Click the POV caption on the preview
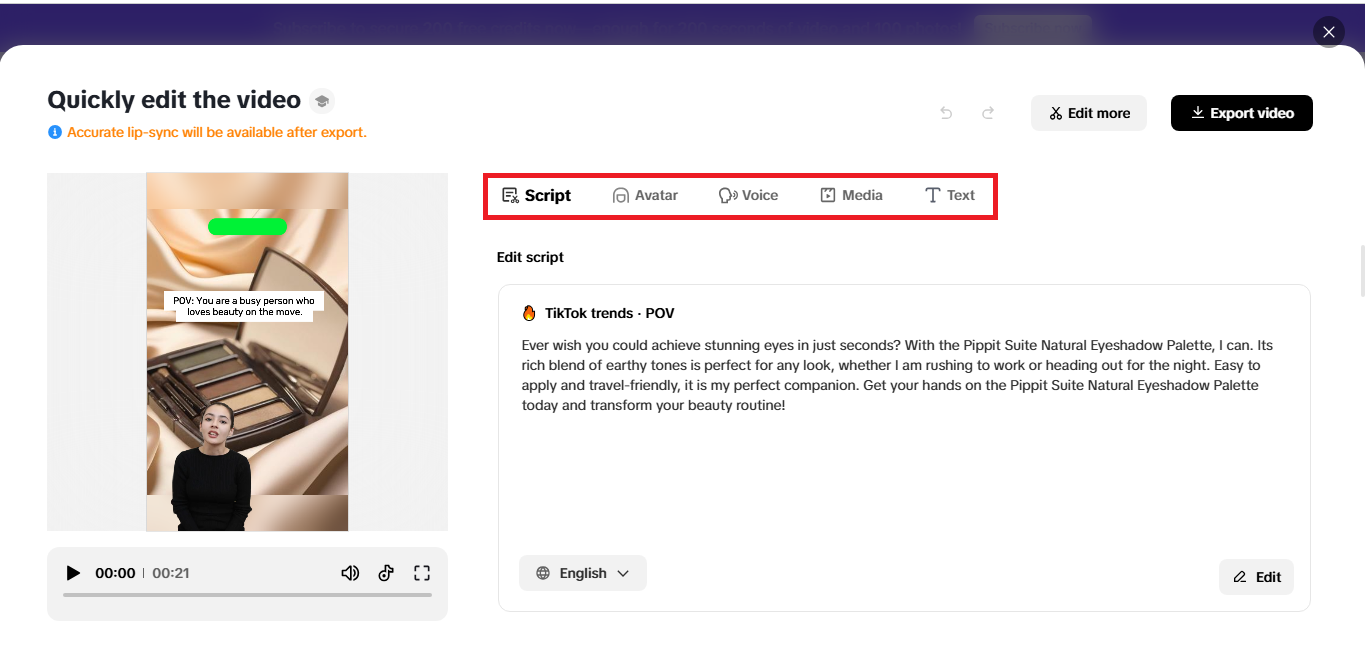Screen dimensions: 1365x645 pos(244,306)
